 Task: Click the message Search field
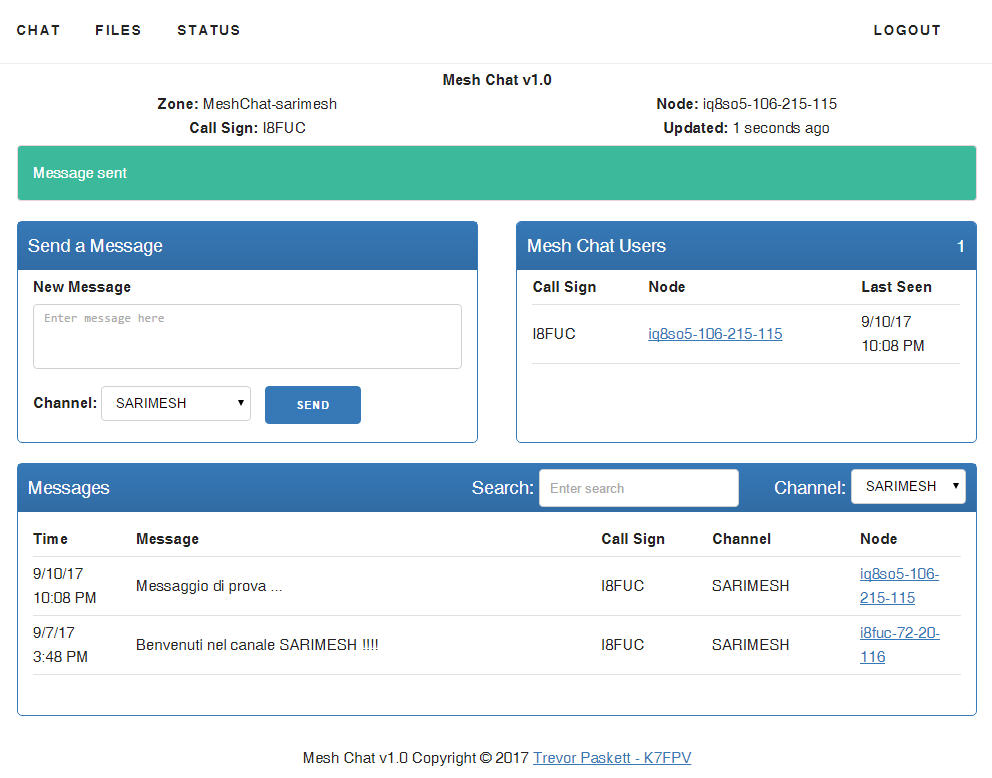click(x=638, y=488)
